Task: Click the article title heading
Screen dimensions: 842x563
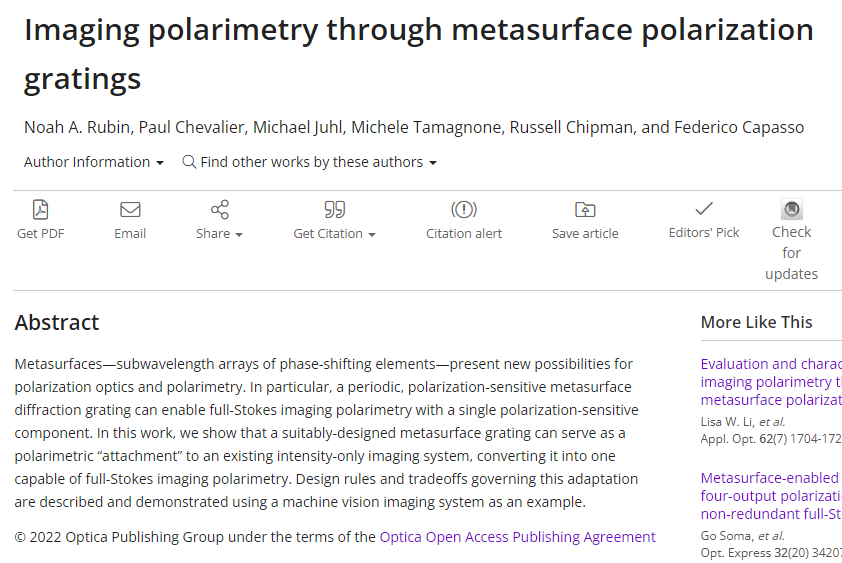Action: (x=419, y=54)
